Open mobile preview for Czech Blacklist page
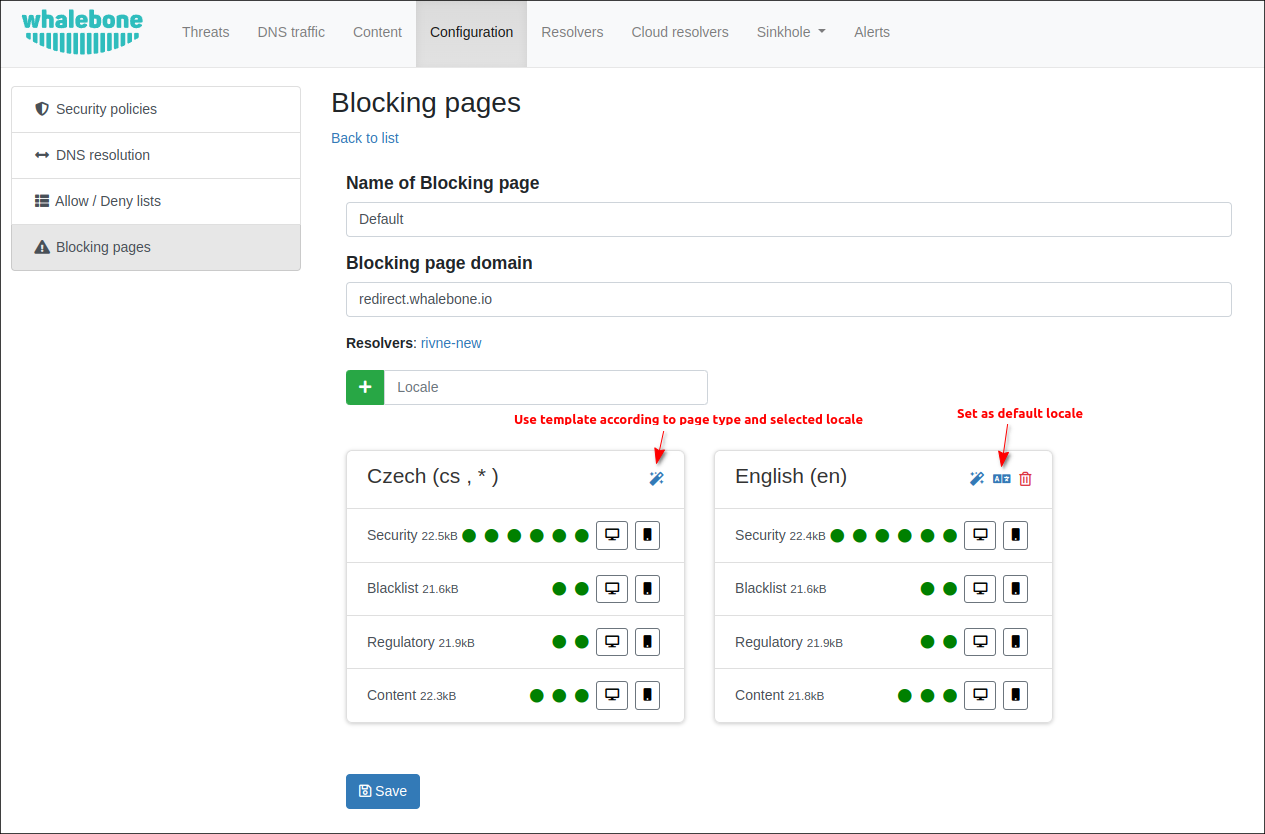 (647, 589)
